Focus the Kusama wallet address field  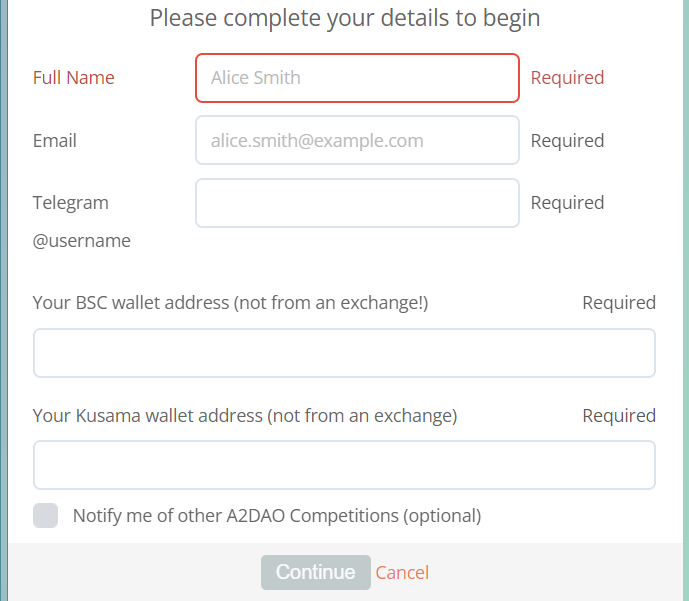pyautogui.click(x=344, y=465)
